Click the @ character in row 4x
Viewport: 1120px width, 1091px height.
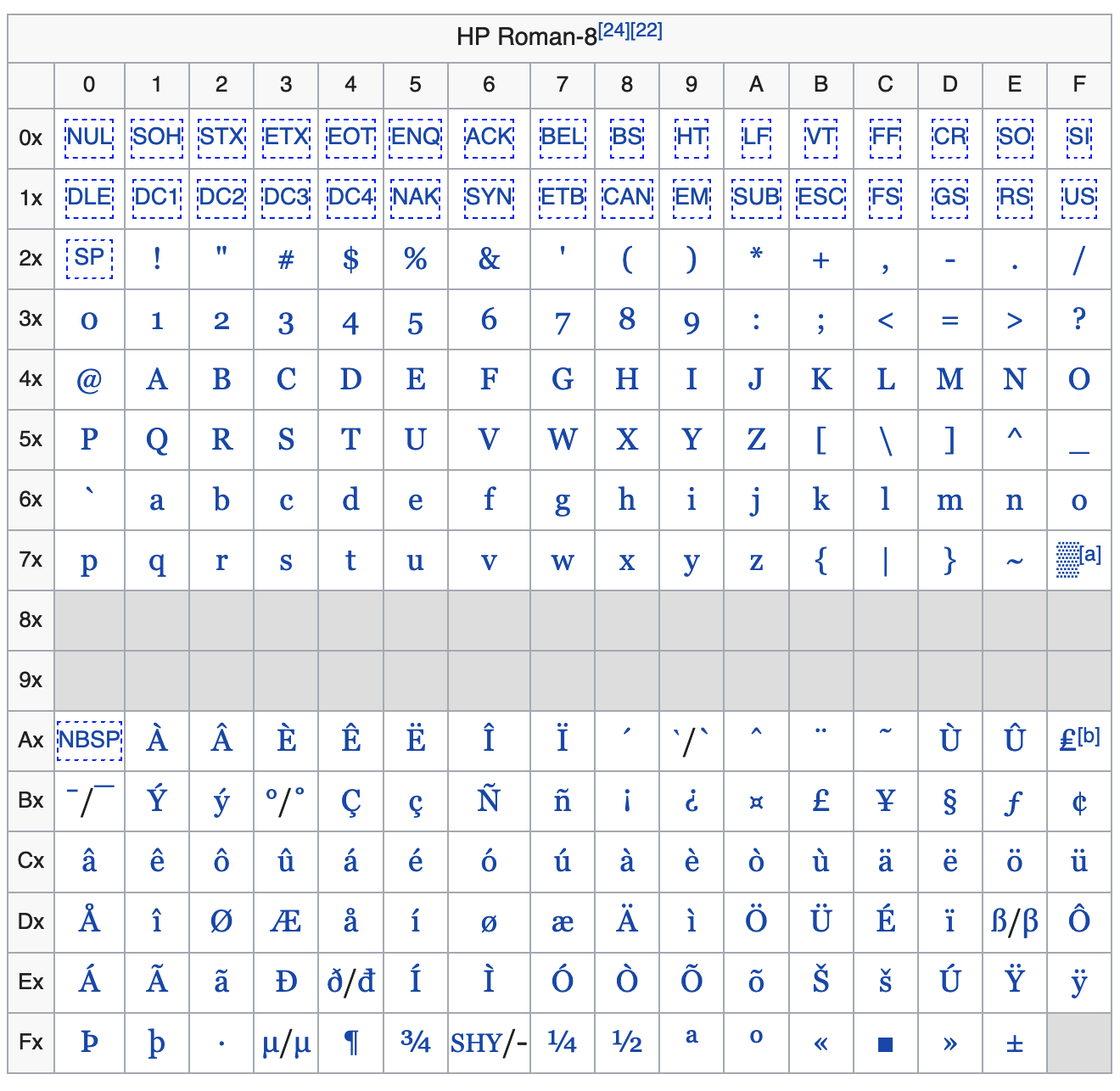coord(89,380)
